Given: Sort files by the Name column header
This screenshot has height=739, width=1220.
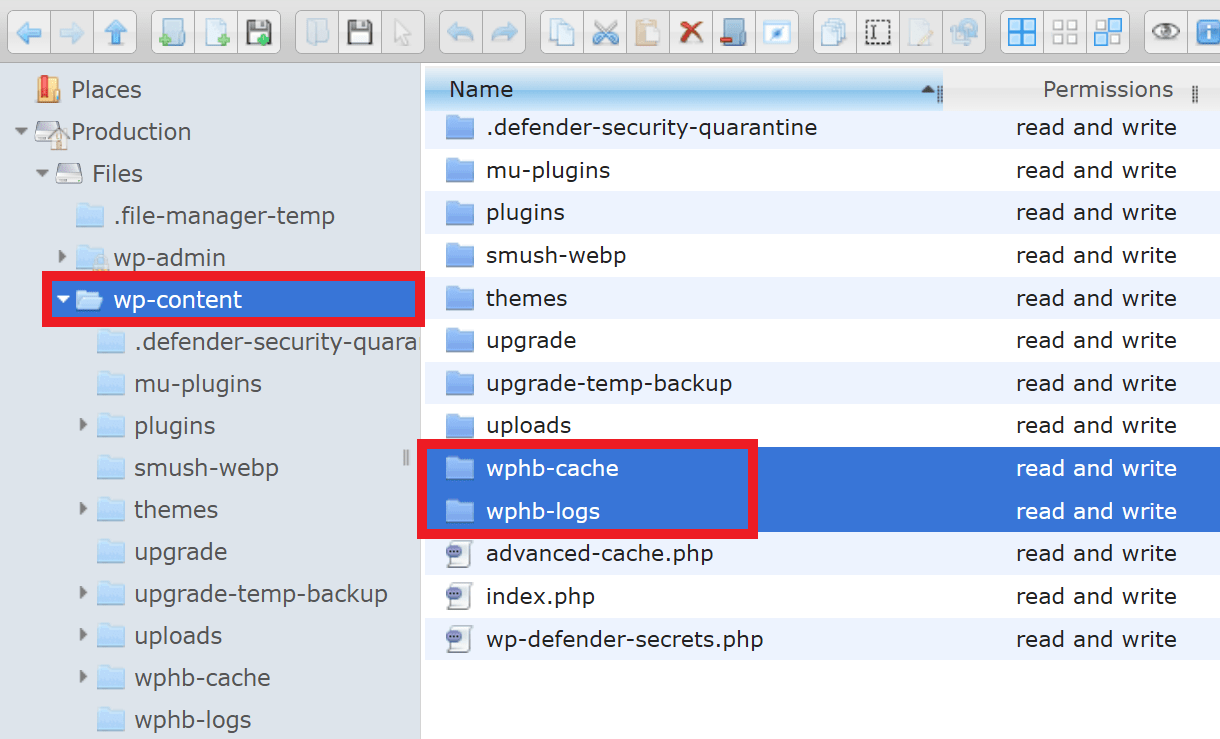Looking at the screenshot, I should tap(684, 89).
